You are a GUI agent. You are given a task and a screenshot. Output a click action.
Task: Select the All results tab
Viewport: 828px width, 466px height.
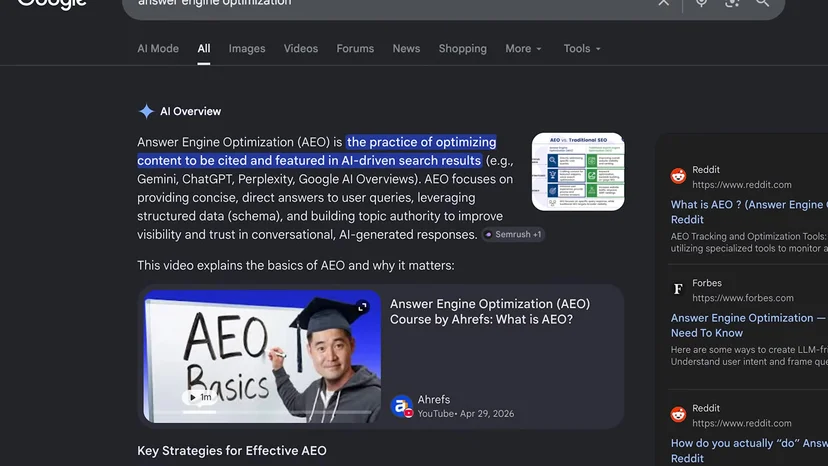click(x=204, y=49)
